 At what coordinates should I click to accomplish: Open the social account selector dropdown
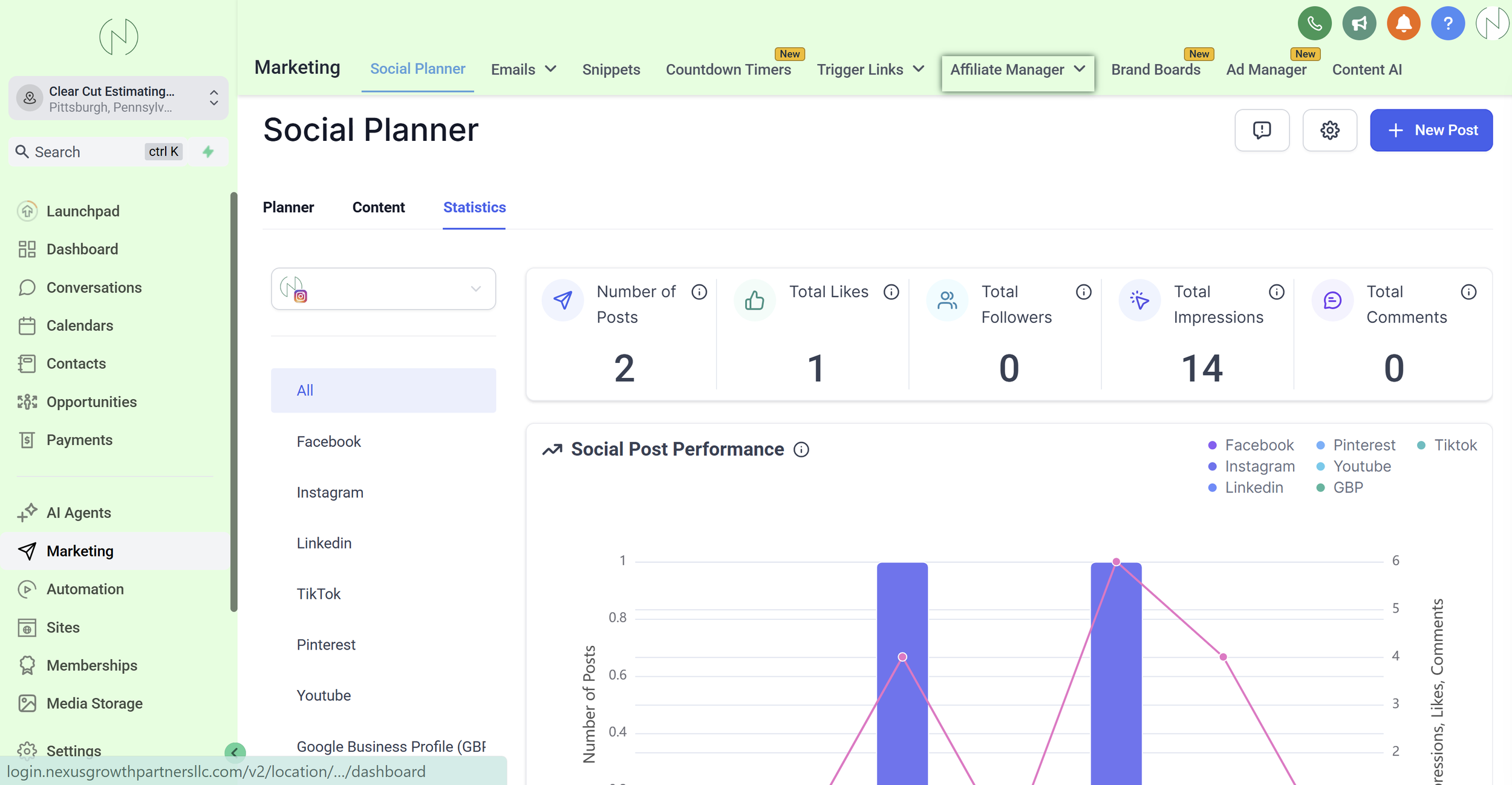(x=383, y=289)
